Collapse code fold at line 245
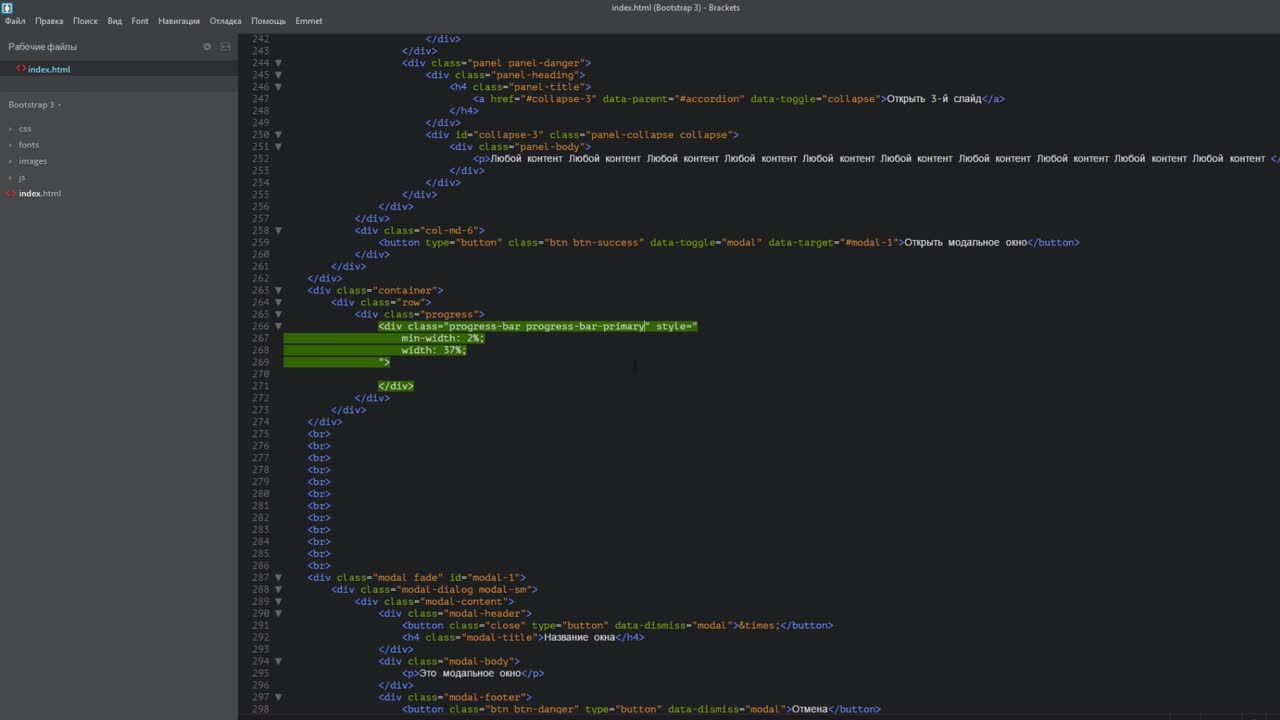 pos(278,75)
